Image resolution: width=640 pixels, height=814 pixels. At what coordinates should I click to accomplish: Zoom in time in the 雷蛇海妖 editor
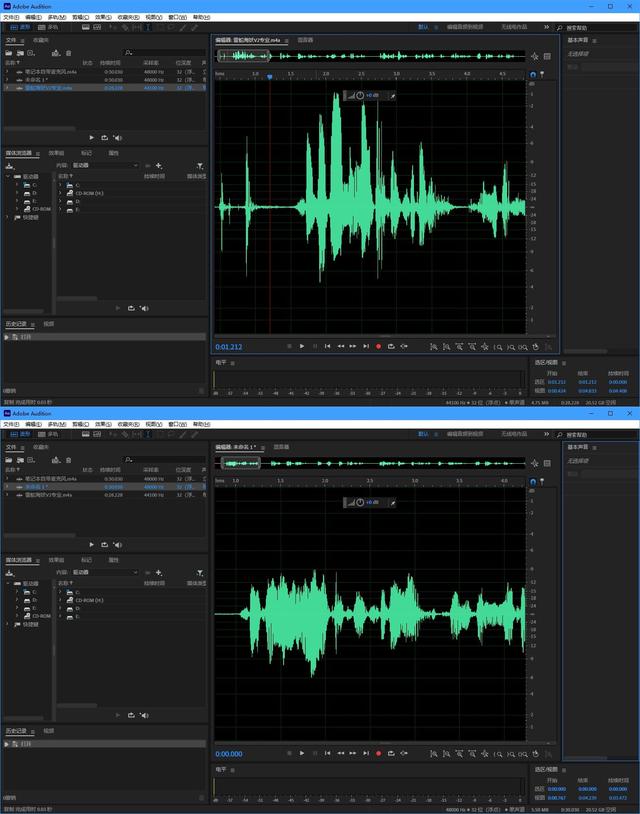click(x=459, y=347)
